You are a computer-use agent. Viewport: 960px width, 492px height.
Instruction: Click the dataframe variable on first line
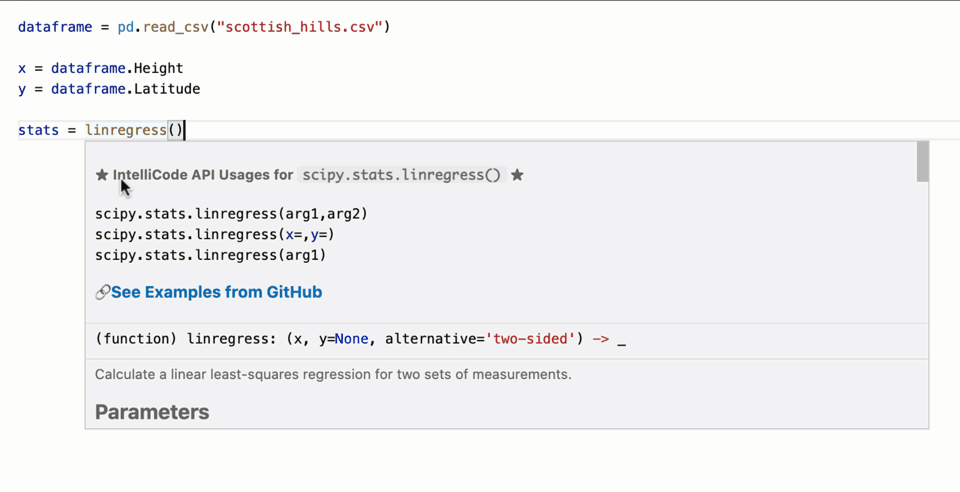click(55, 28)
